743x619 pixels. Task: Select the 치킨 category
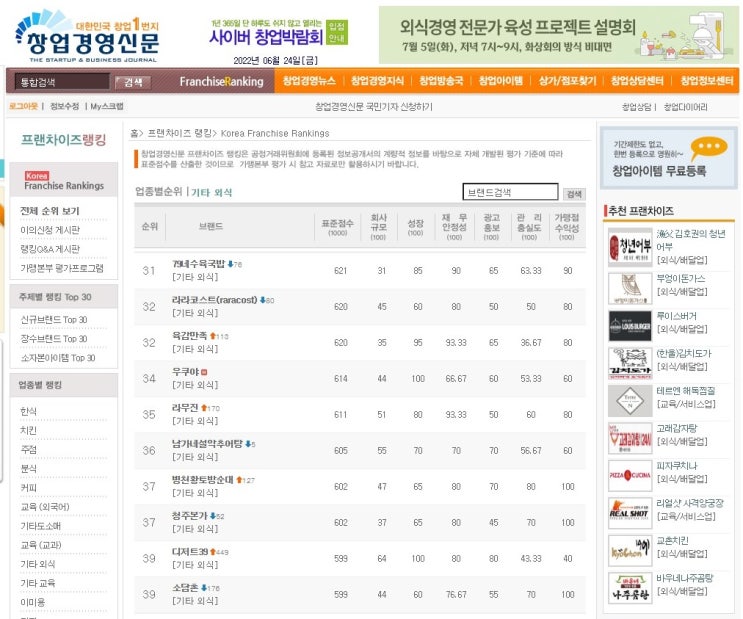(28, 430)
